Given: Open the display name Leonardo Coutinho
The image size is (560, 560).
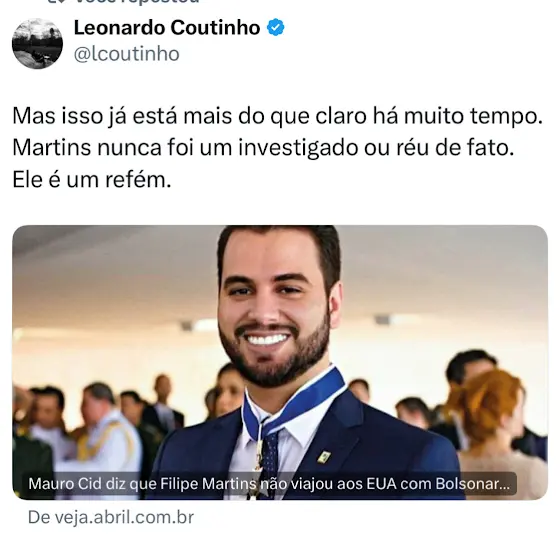Looking at the screenshot, I should (167, 28).
